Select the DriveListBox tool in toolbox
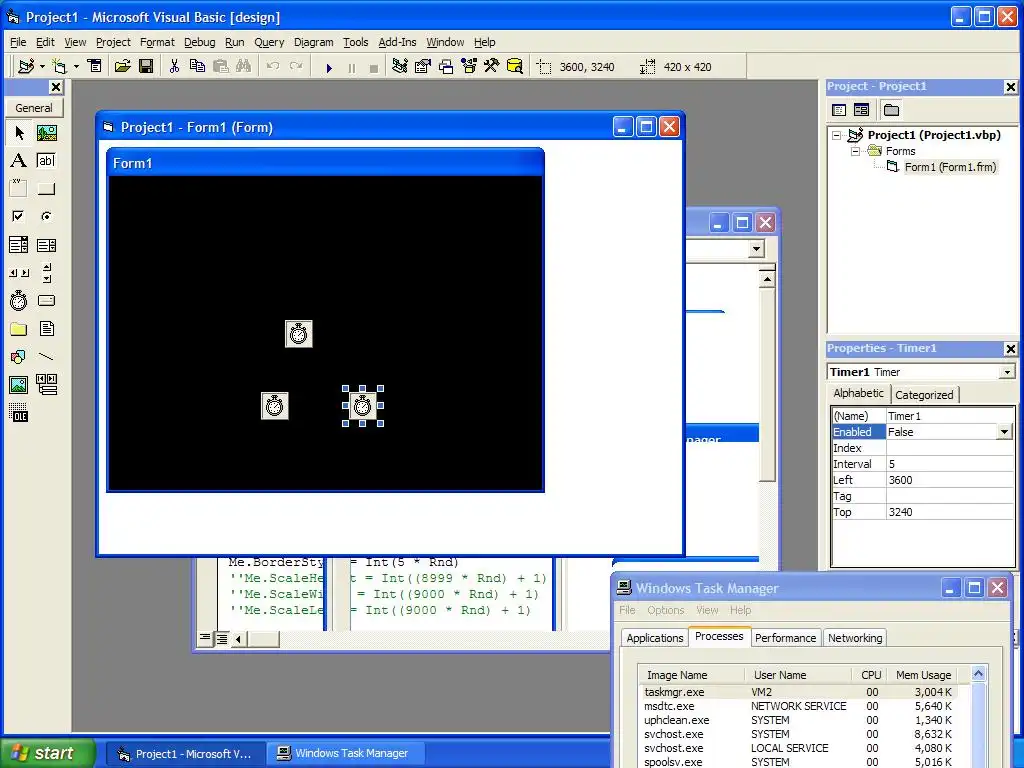Image resolution: width=1024 pixels, height=768 pixels. (46, 300)
